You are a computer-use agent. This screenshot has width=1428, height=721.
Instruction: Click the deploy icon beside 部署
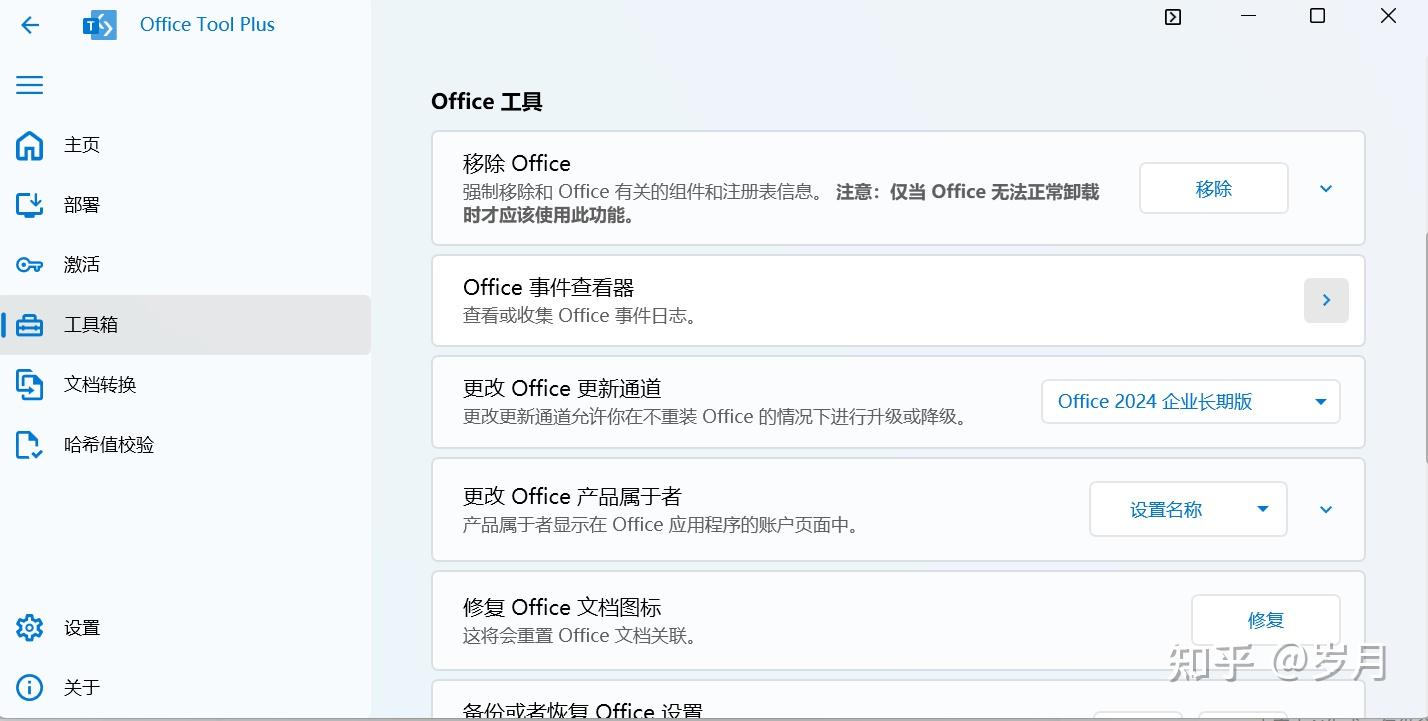click(x=30, y=205)
